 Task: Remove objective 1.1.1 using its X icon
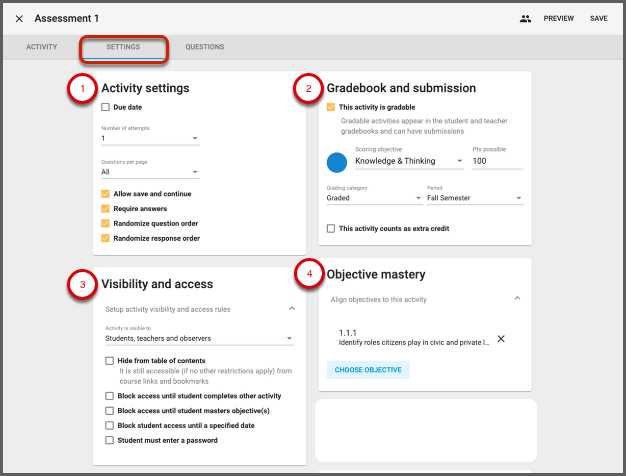pos(501,338)
